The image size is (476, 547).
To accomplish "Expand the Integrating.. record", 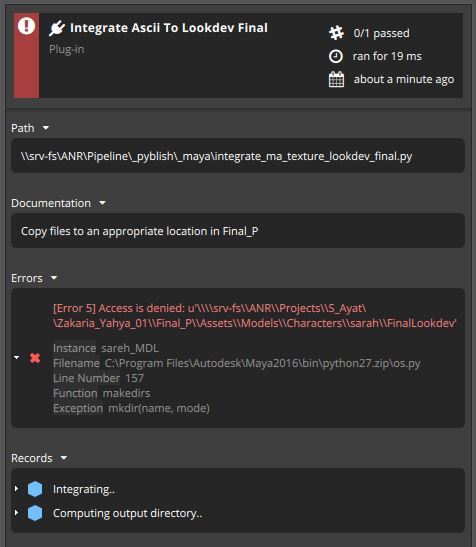I will point(16,489).
